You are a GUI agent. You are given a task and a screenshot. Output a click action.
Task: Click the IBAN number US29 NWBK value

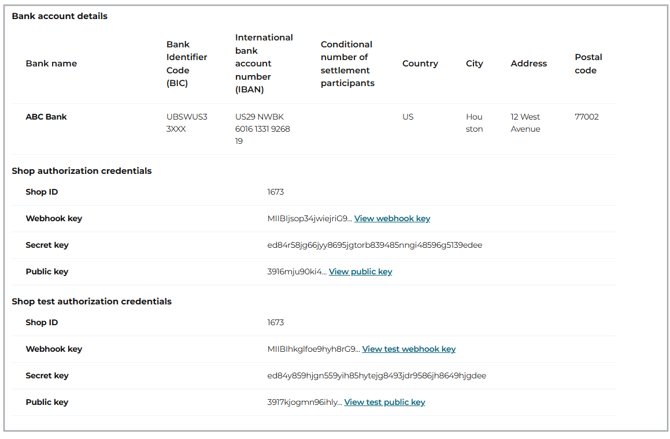tap(262, 129)
